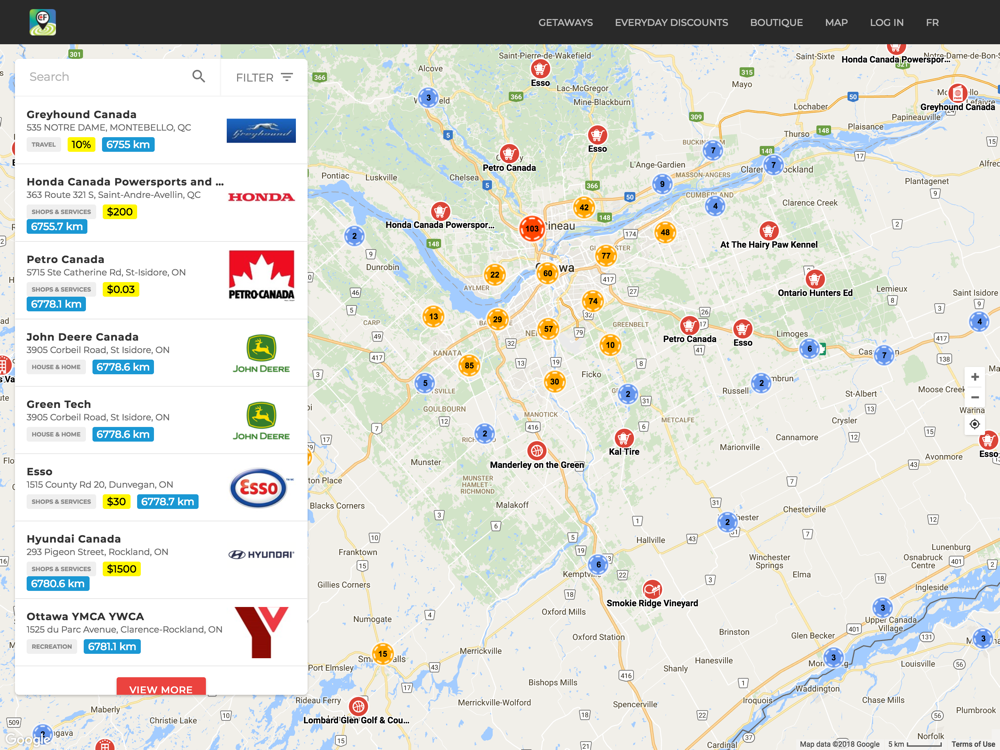Screen dimensions: 1000x750
Task: Click the orange cluster marker 77
Action: click(606, 256)
